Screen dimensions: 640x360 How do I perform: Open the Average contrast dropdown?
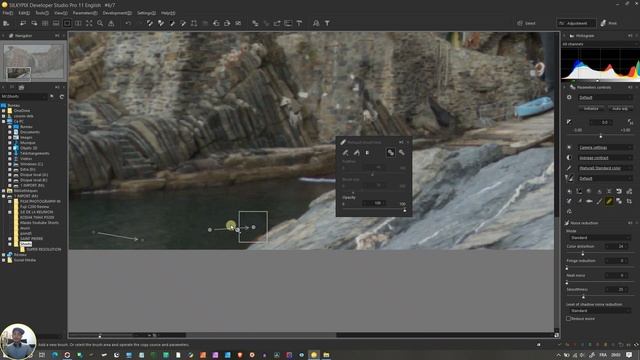click(x=605, y=158)
